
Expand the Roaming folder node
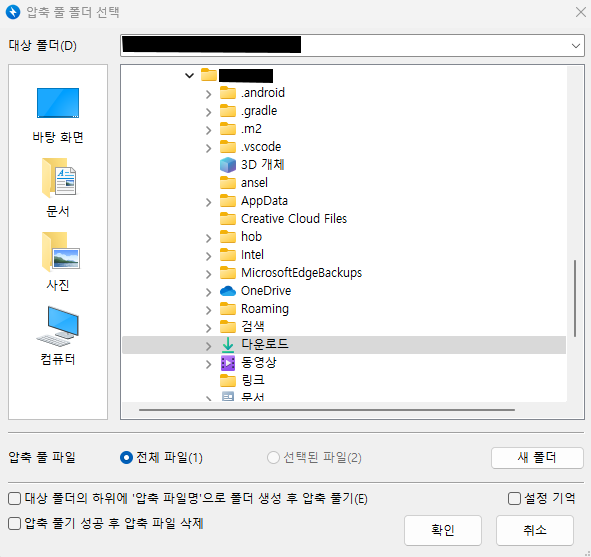tap(208, 311)
